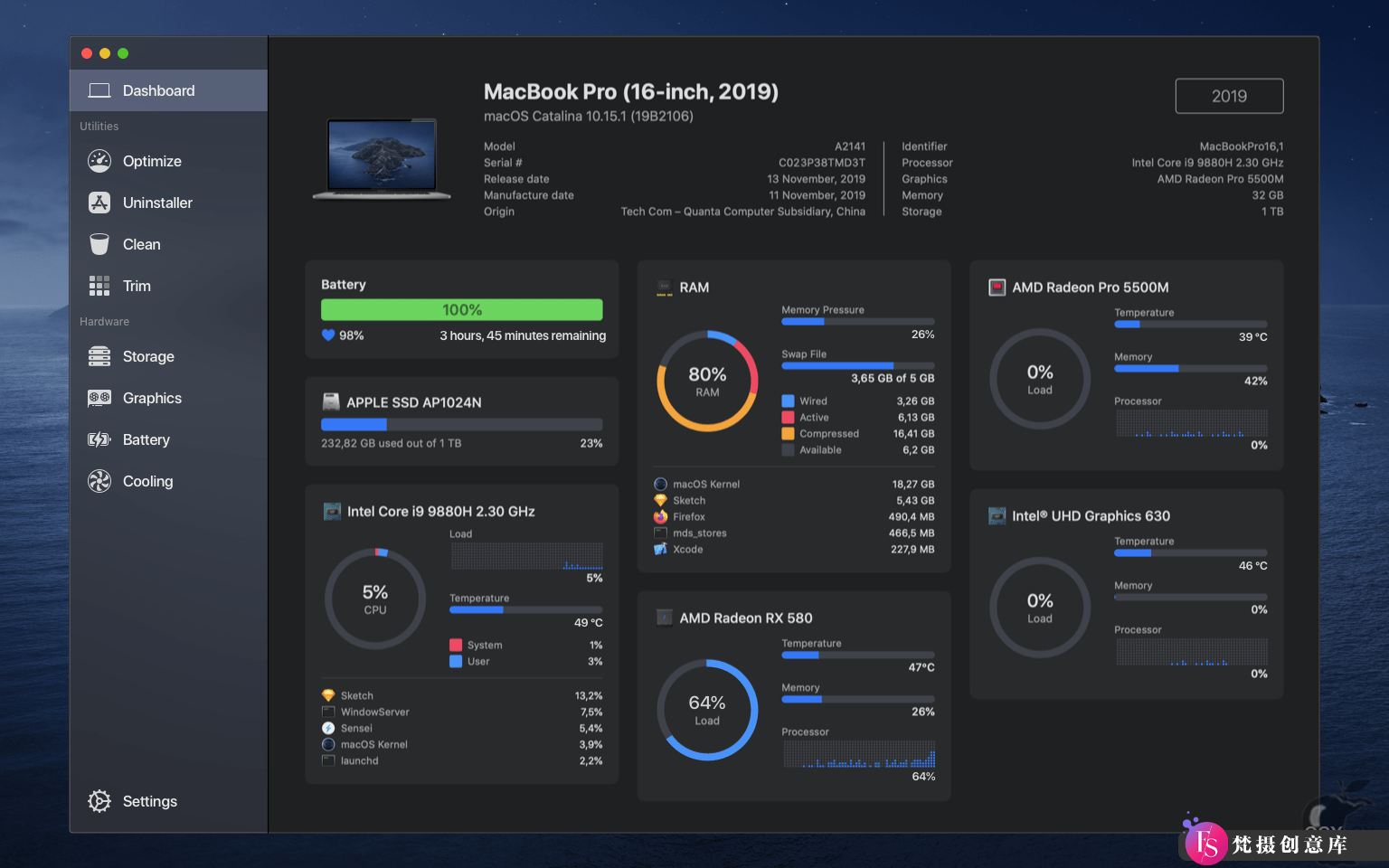
Task: Click the UHD Graphics 630 Processor graph
Action: (x=1191, y=652)
